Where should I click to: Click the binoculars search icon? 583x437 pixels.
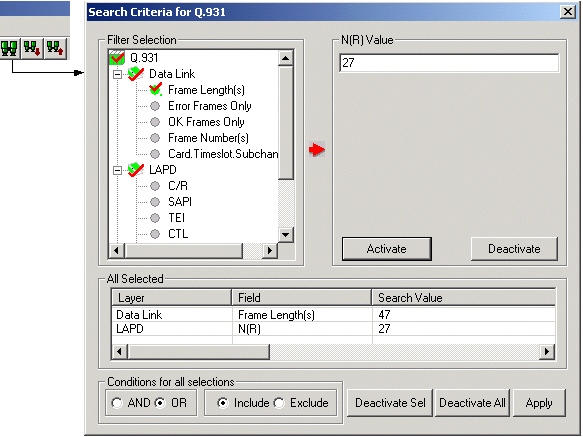(9, 48)
